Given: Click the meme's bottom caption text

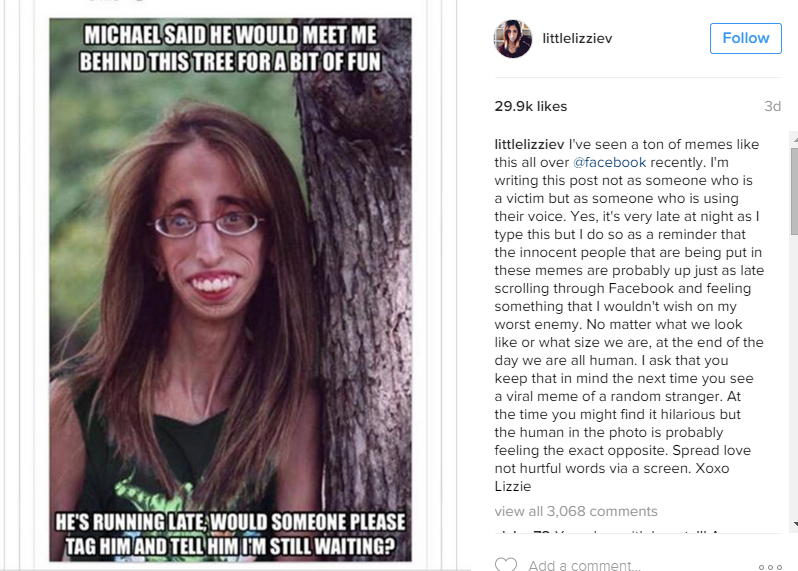Looking at the screenshot, I should 230,534.
